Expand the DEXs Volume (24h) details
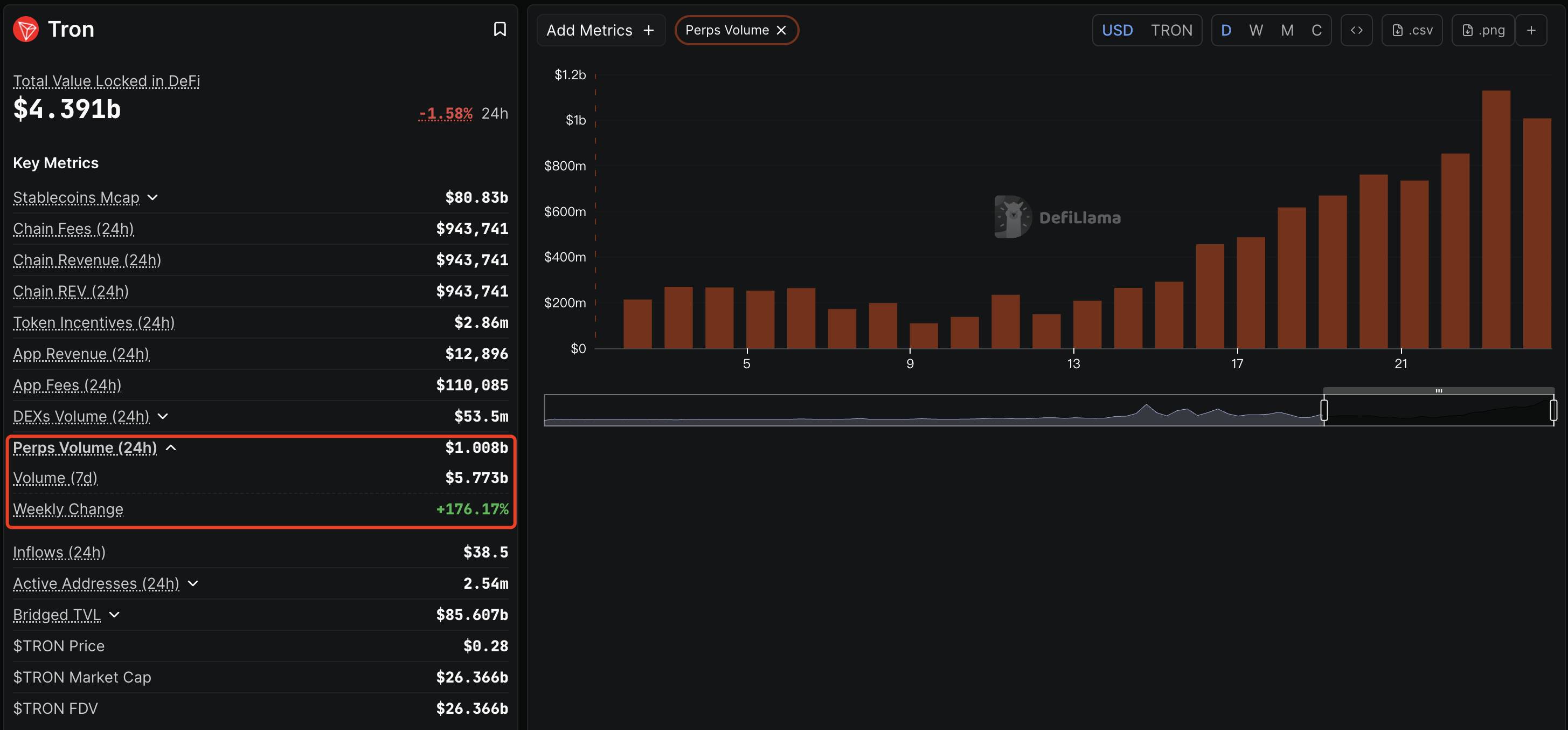This screenshot has width=1568, height=730. 163,416
